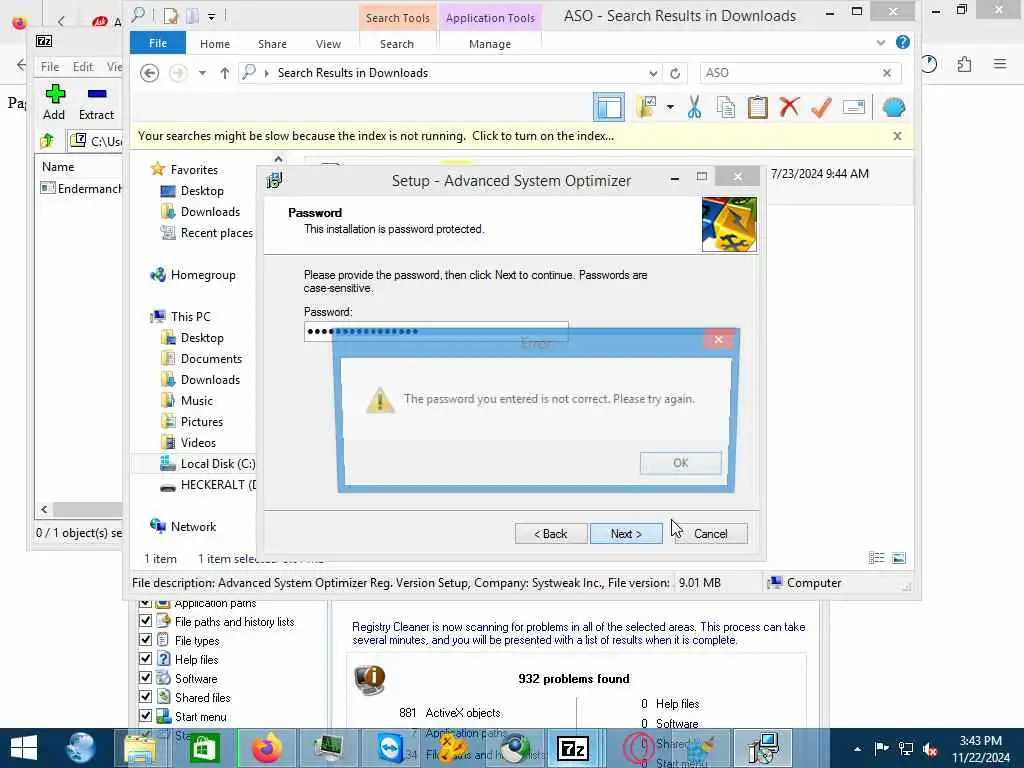This screenshot has width=1024, height=768.
Task: Click the orange checkmark properties icon
Action: click(821, 107)
